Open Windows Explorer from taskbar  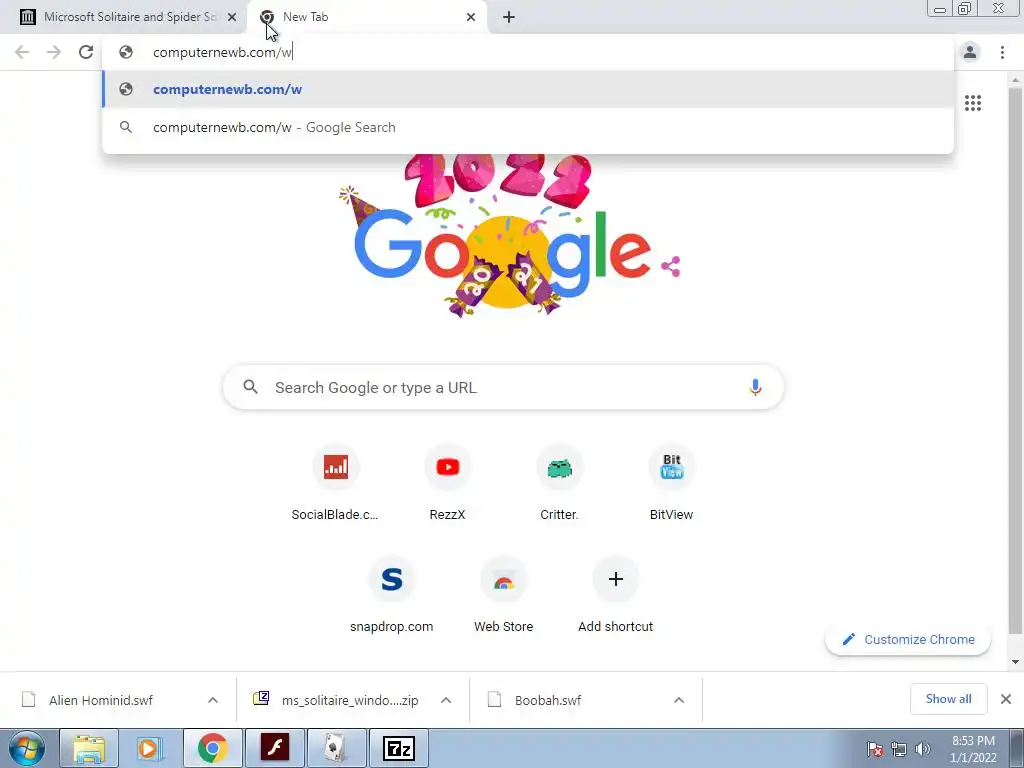coord(89,748)
